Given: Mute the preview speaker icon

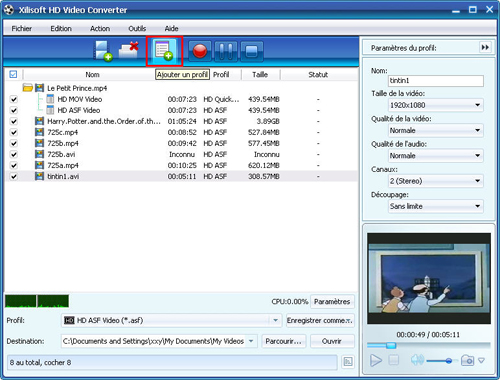Looking at the screenshot, I should (417, 360).
